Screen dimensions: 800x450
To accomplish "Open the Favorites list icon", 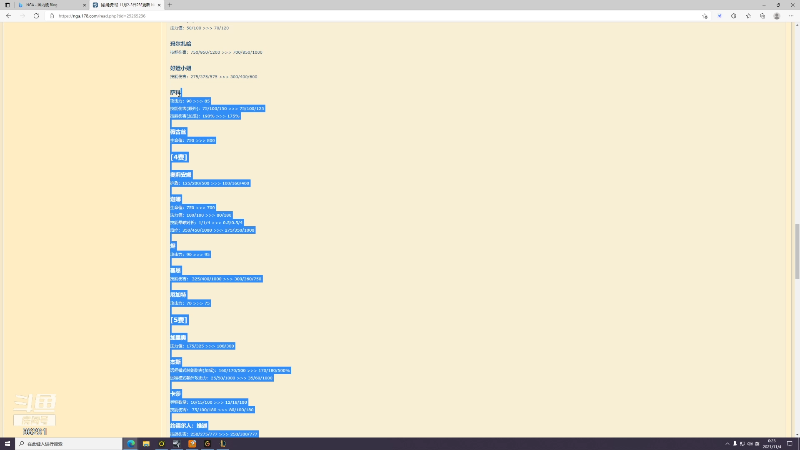I will (748, 16).
